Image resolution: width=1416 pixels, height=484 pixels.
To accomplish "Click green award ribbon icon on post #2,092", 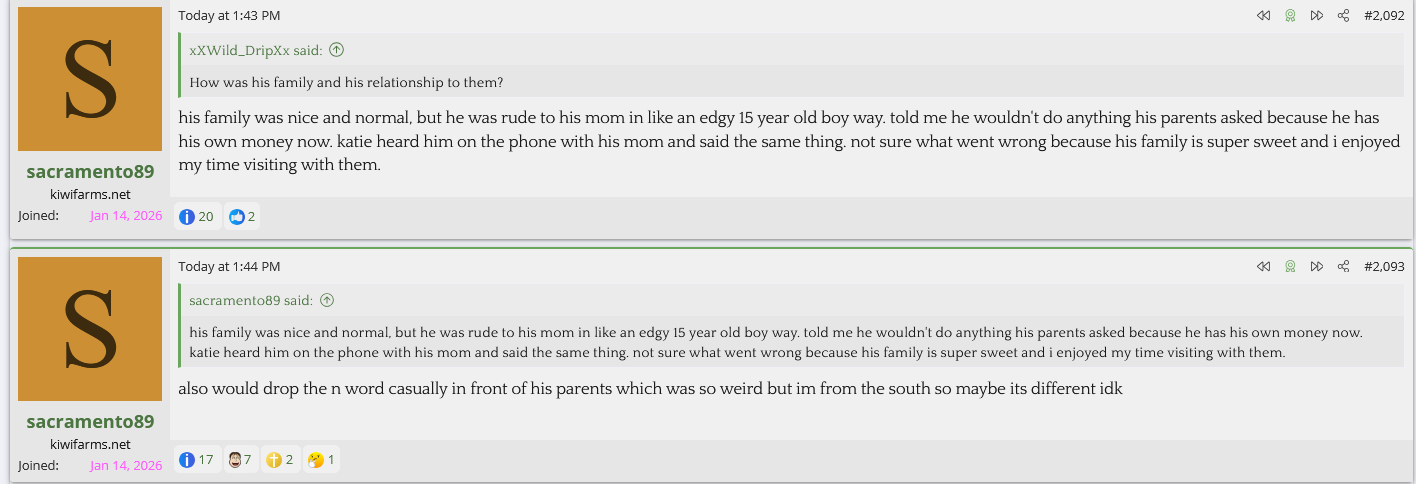I will (1290, 16).
